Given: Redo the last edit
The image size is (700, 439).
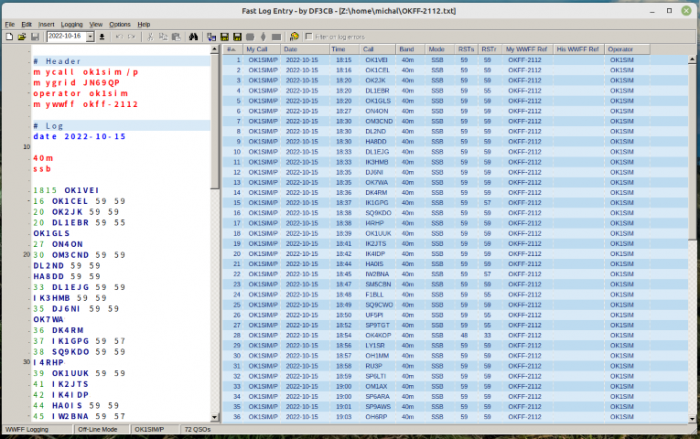Looking at the screenshot, I should (131, 37).
